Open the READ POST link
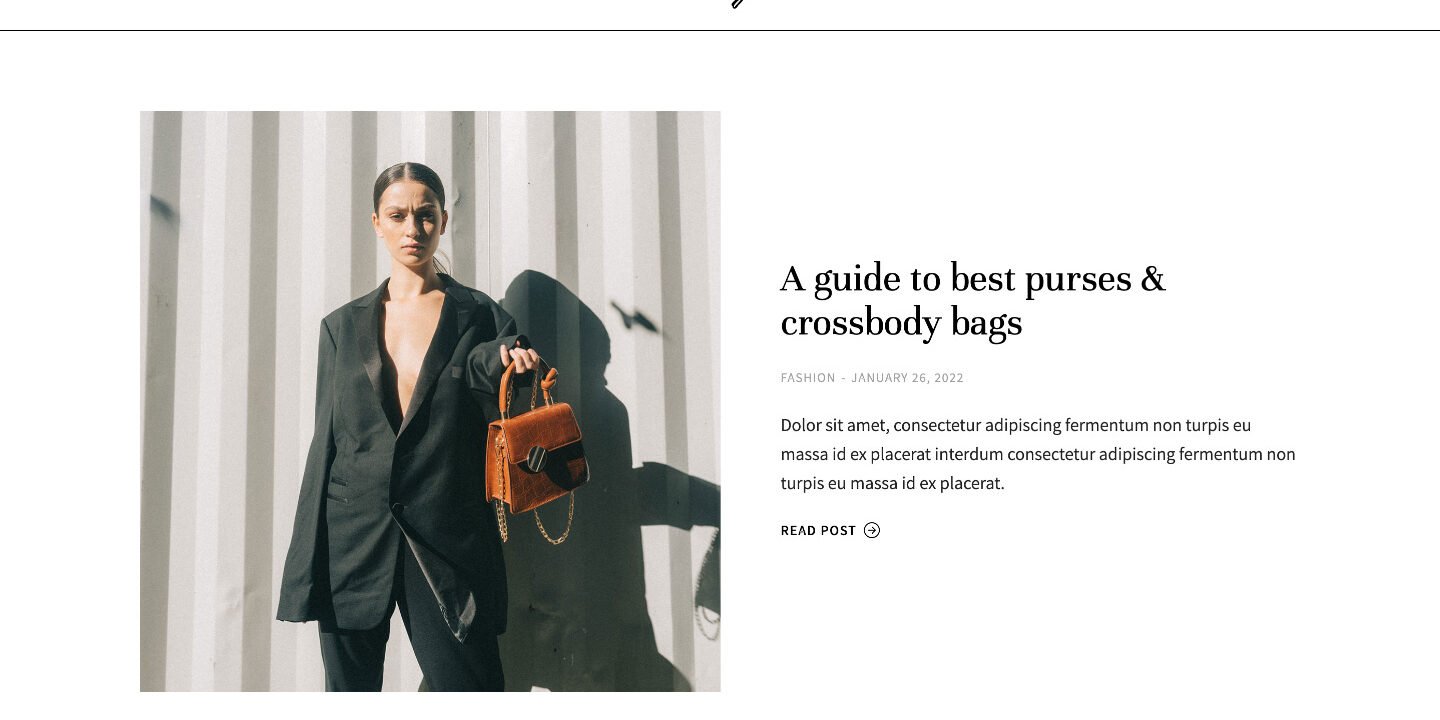This screenshot has height=720, width=1440. (830, 530)
